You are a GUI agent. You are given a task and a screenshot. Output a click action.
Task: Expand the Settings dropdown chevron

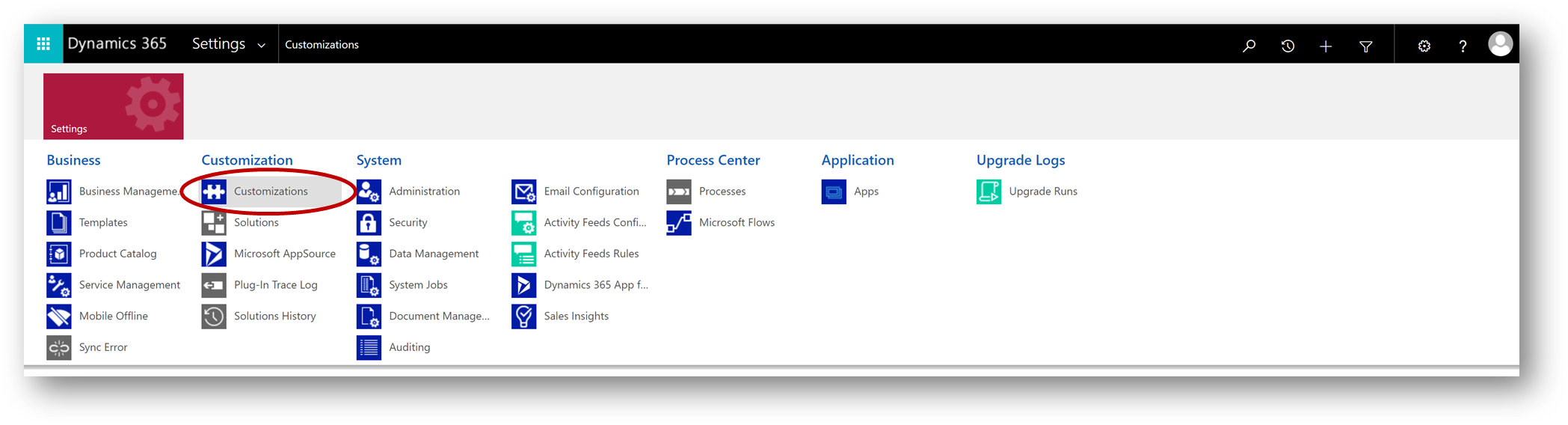coord(262,46)
